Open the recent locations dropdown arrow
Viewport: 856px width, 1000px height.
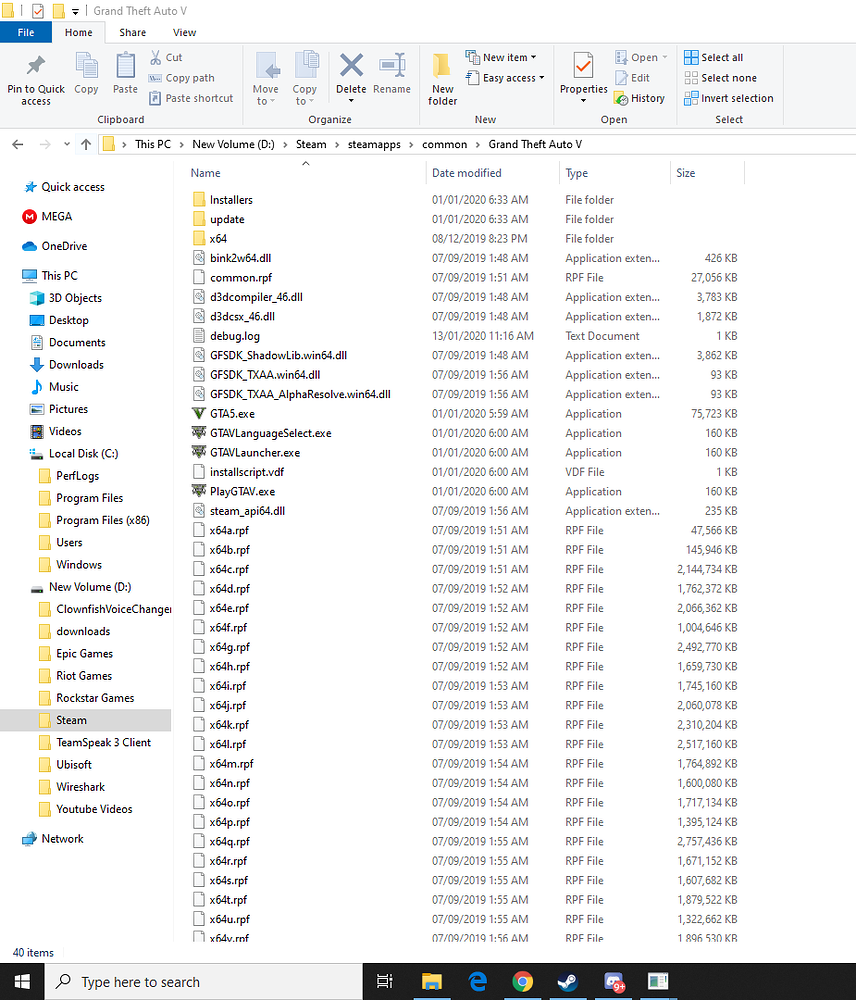pyautogui.click(x=67, y=145)
